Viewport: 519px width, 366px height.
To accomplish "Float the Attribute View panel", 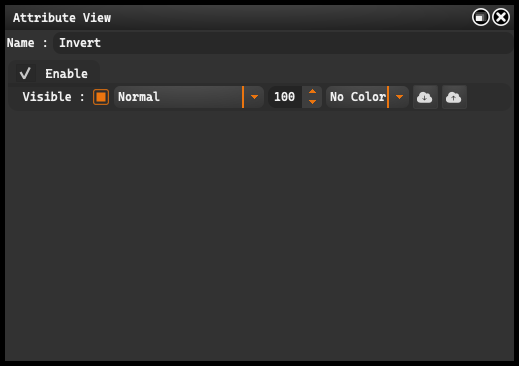I will point(480,17).
